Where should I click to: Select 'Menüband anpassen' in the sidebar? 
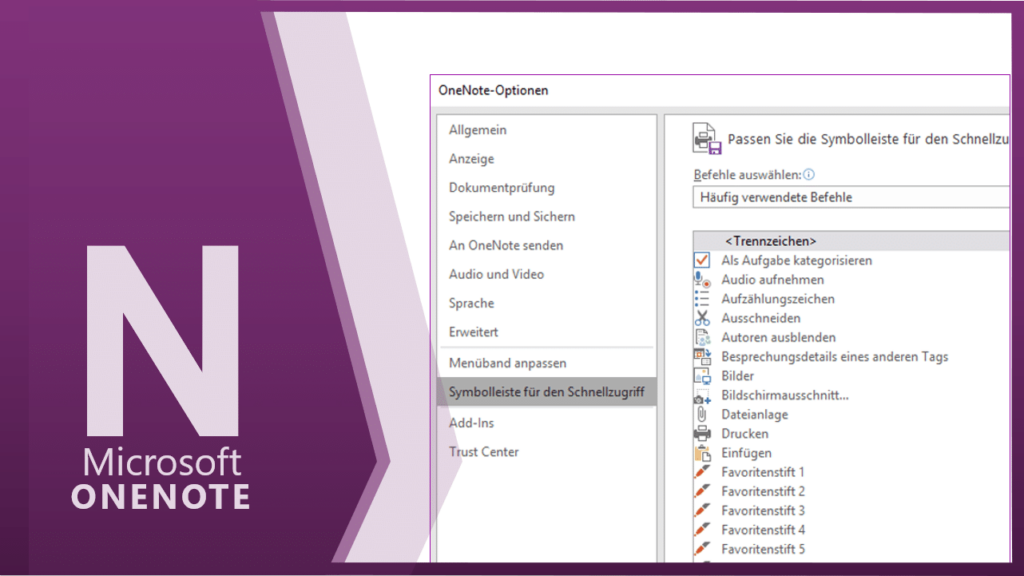[x=507, y=363]
